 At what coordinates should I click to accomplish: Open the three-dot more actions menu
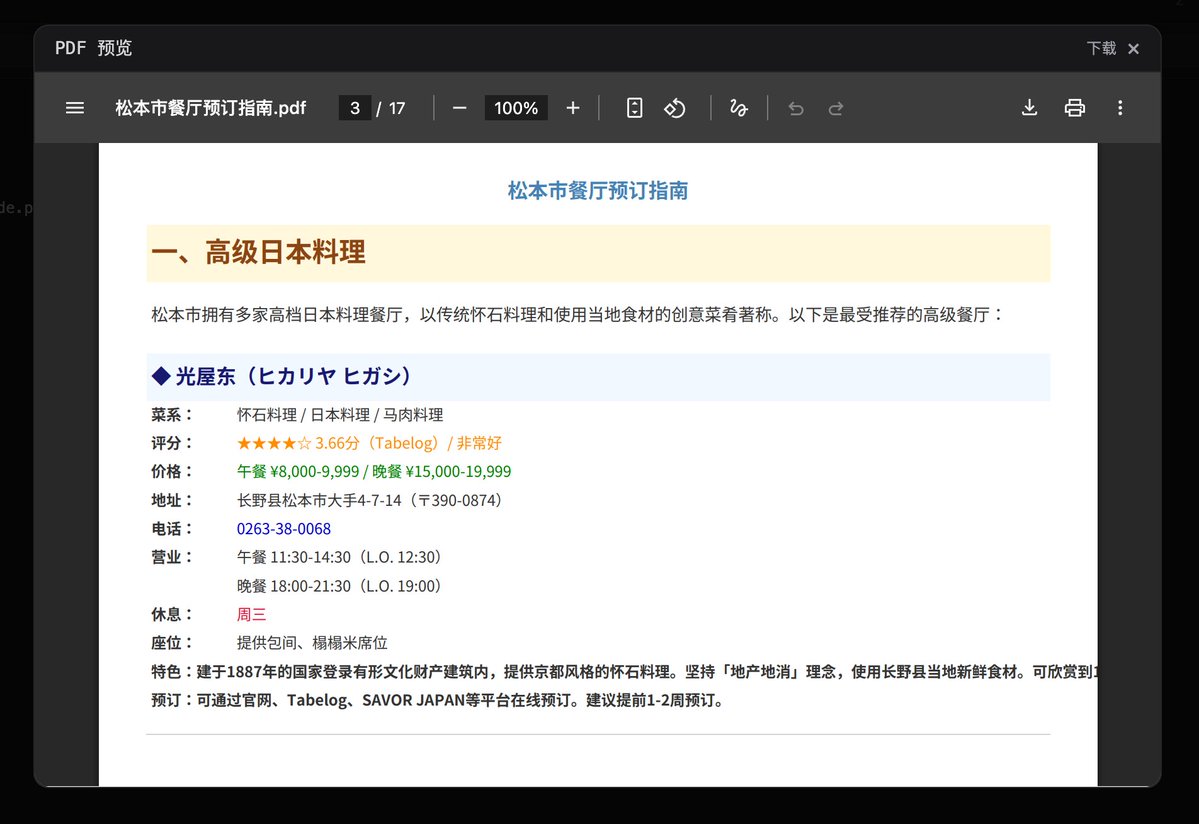click(1120, 108)
